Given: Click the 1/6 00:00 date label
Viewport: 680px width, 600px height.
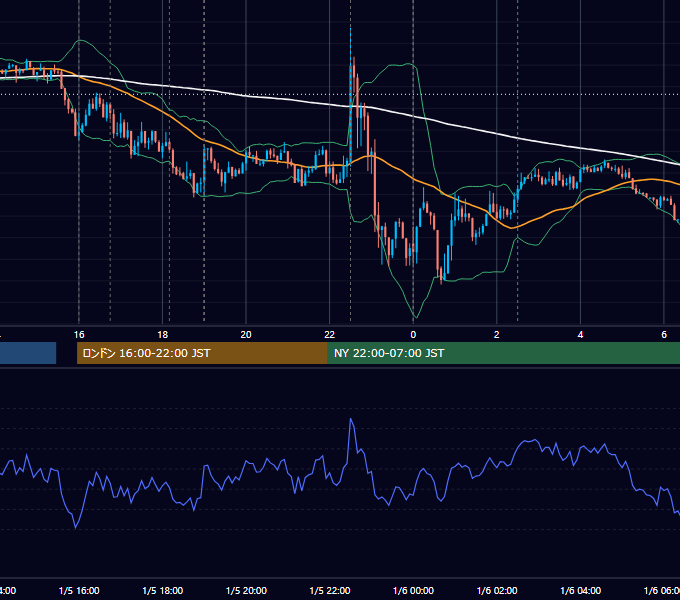Looking at the screenshot, I should click(413, 590).
